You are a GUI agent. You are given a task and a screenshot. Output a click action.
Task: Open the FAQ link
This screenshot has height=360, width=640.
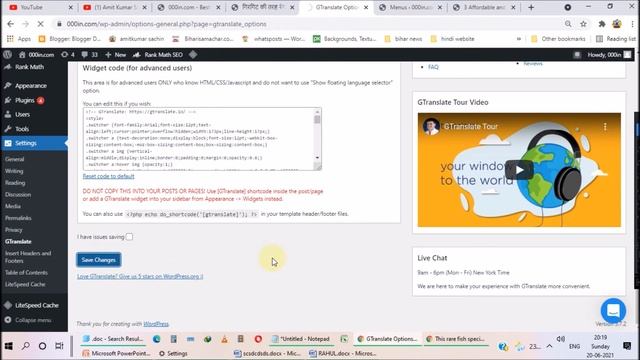click(x=433, y=67)
